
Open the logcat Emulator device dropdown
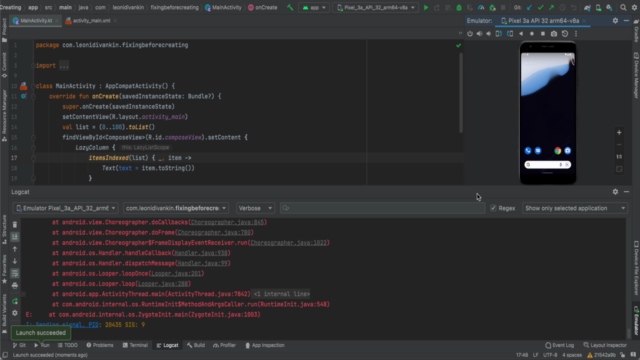[x=65, y=208]
